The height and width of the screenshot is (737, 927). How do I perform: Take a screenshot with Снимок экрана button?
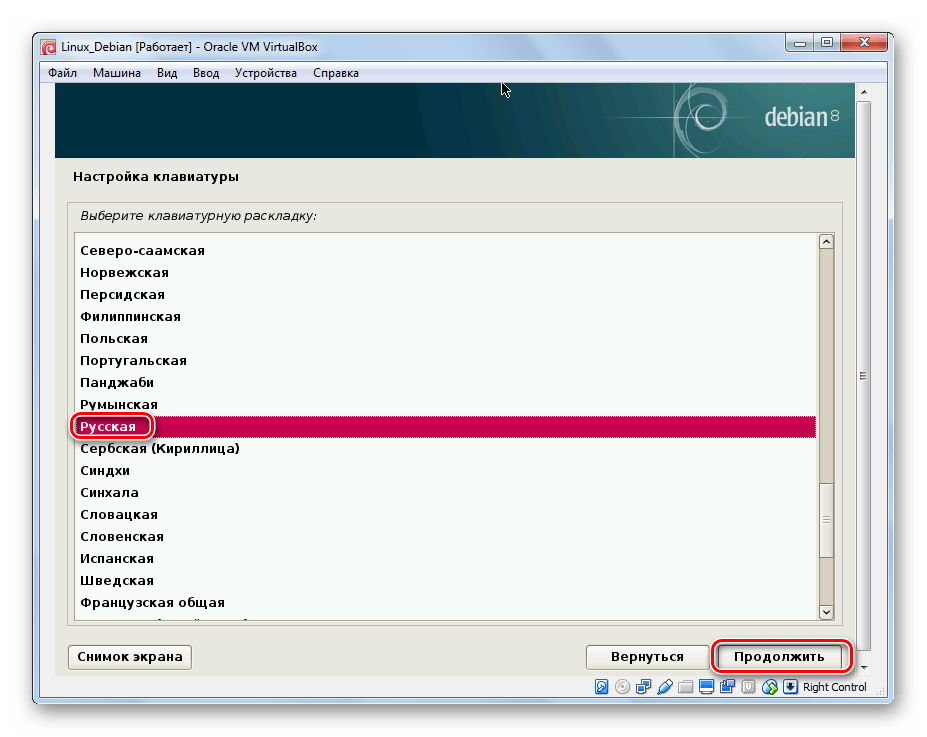(129, 657)
